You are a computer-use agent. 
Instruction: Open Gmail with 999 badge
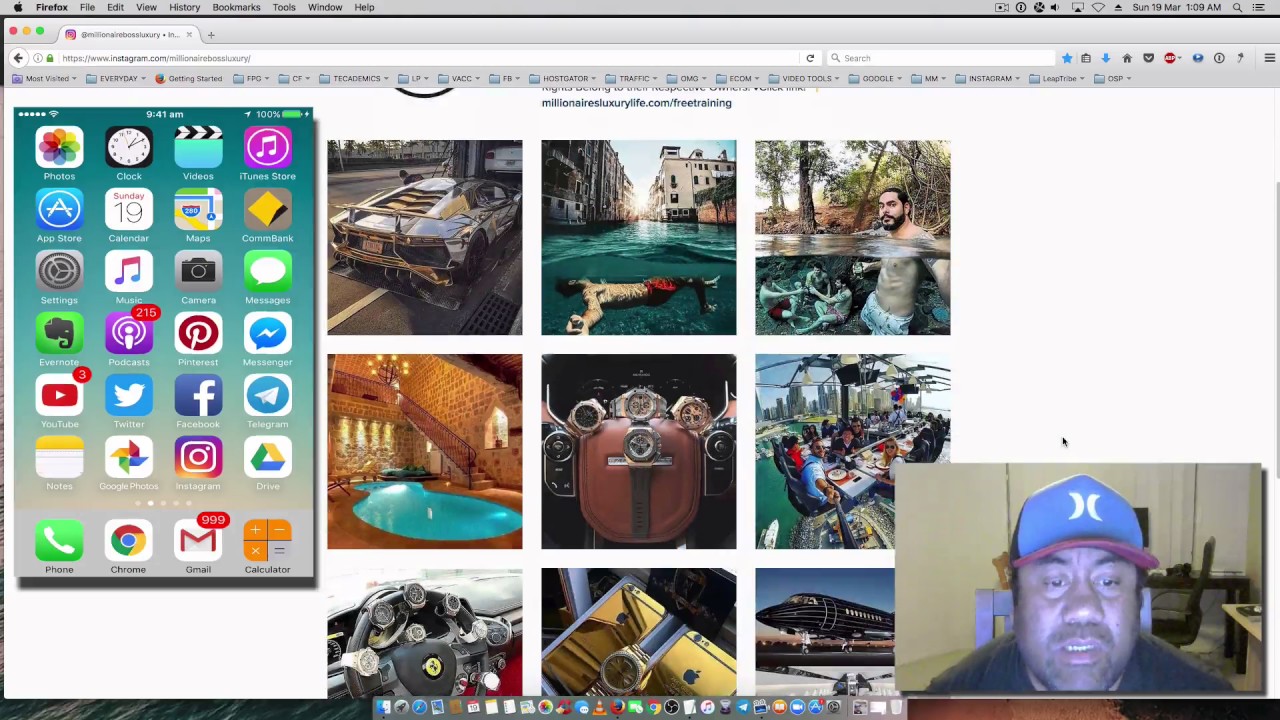point(198,541)
